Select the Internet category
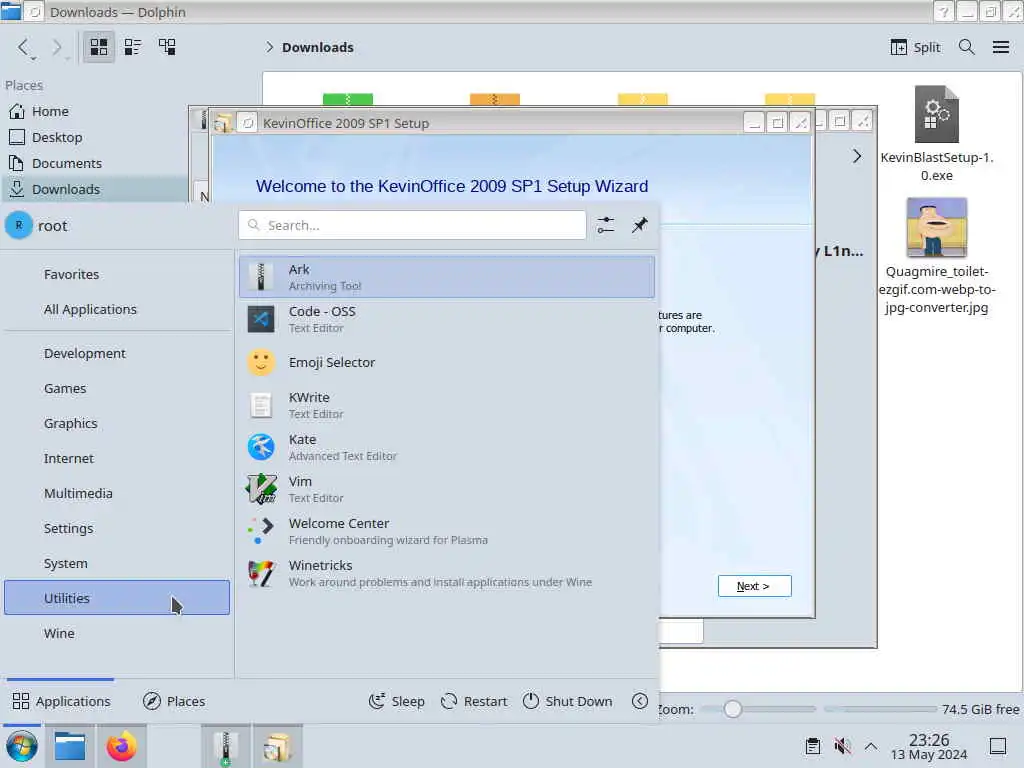 point(117,458)
